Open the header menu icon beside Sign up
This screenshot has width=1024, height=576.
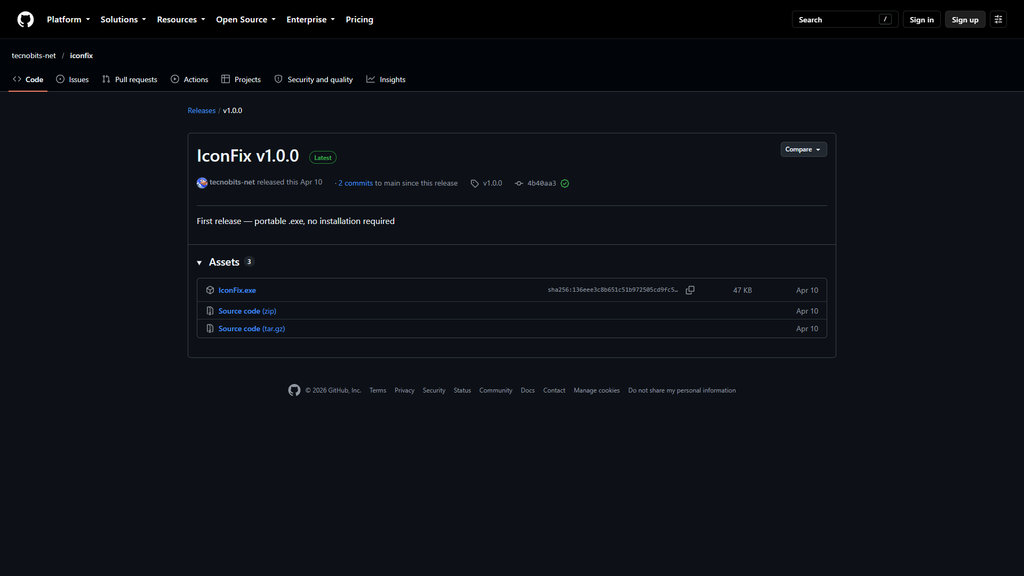pos(998,20)
